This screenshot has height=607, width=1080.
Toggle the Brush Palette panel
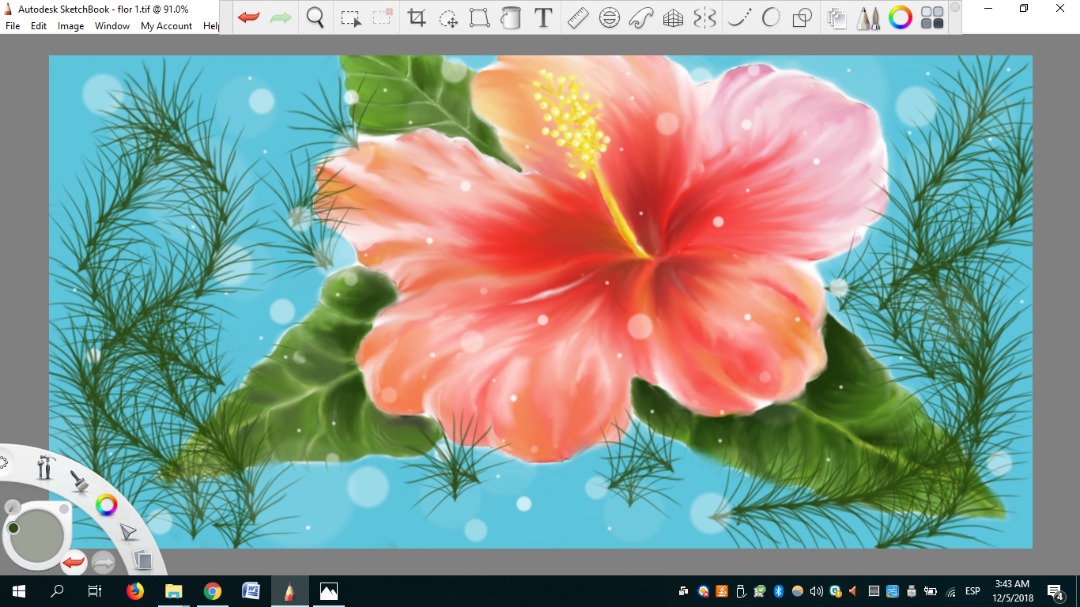868,17
